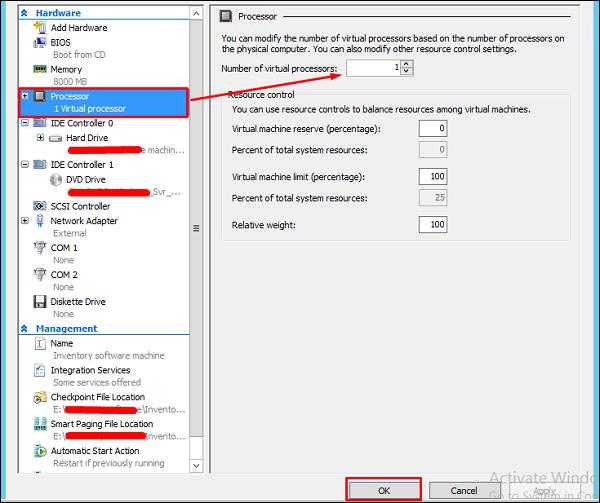The image size is (600, 503).
Task: Click 'External' under Network Adapter
Action: click(x=70, y=233)
